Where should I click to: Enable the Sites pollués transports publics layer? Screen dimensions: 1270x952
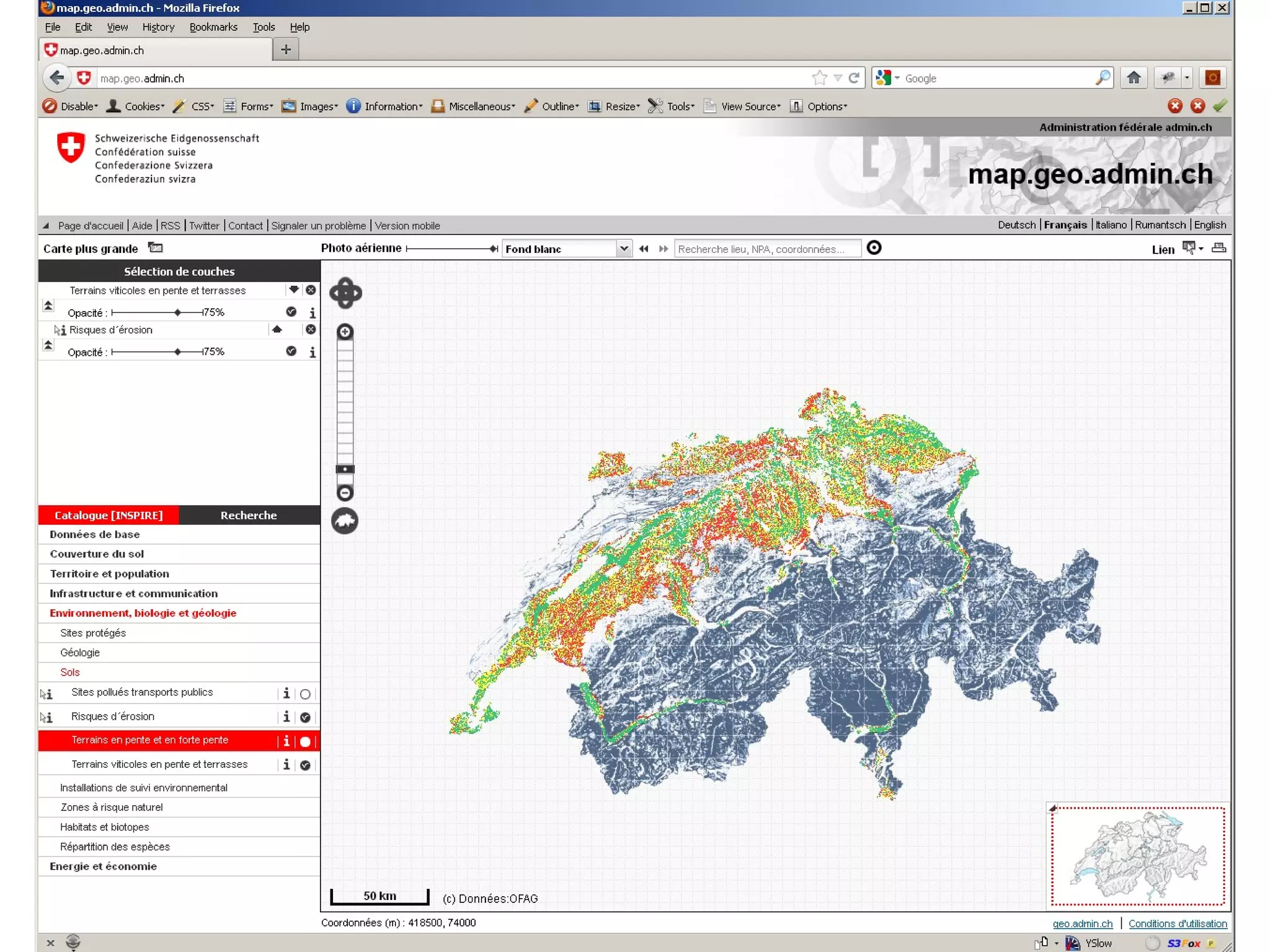pos(305,694)
